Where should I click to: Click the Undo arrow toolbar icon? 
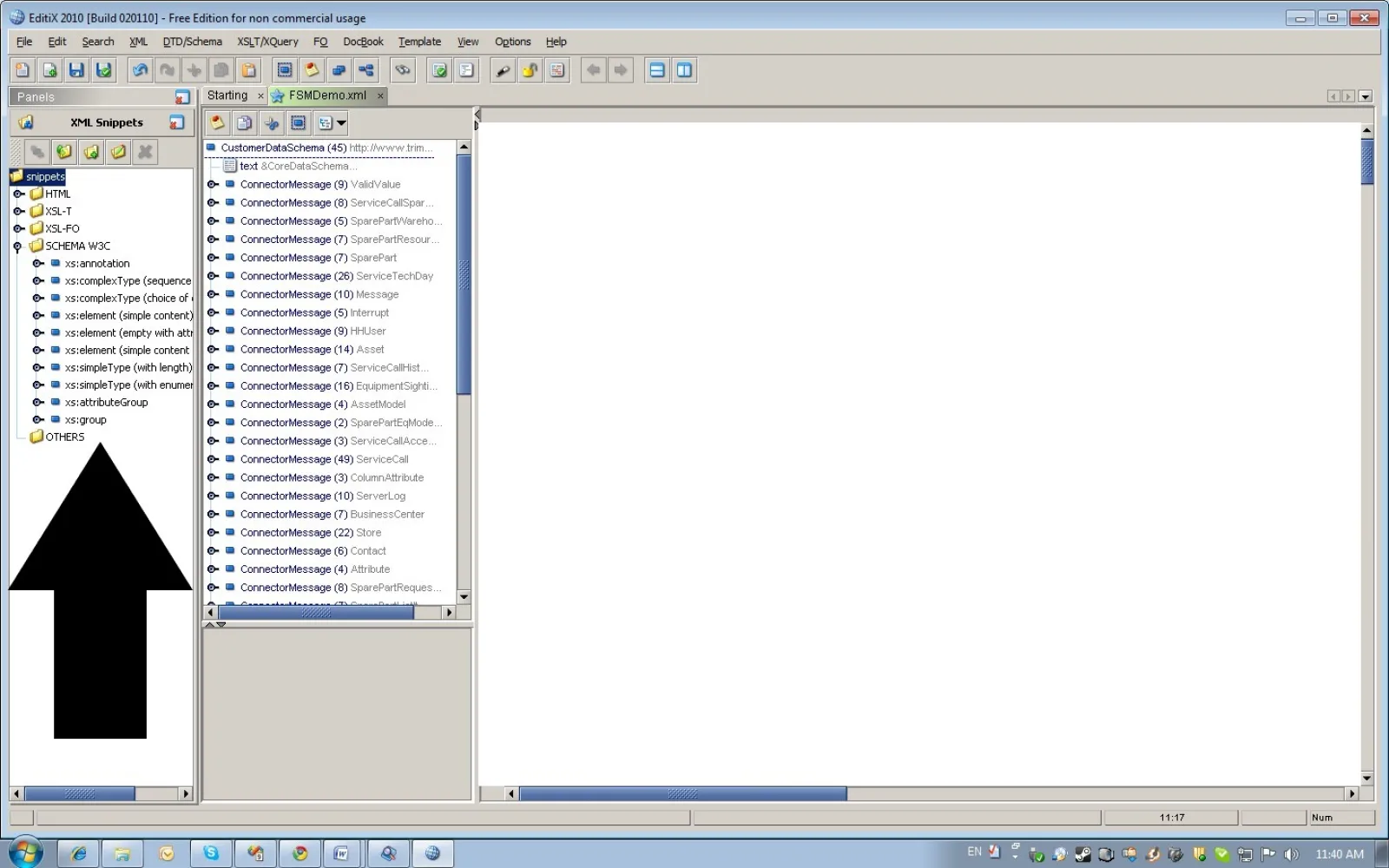141,70
